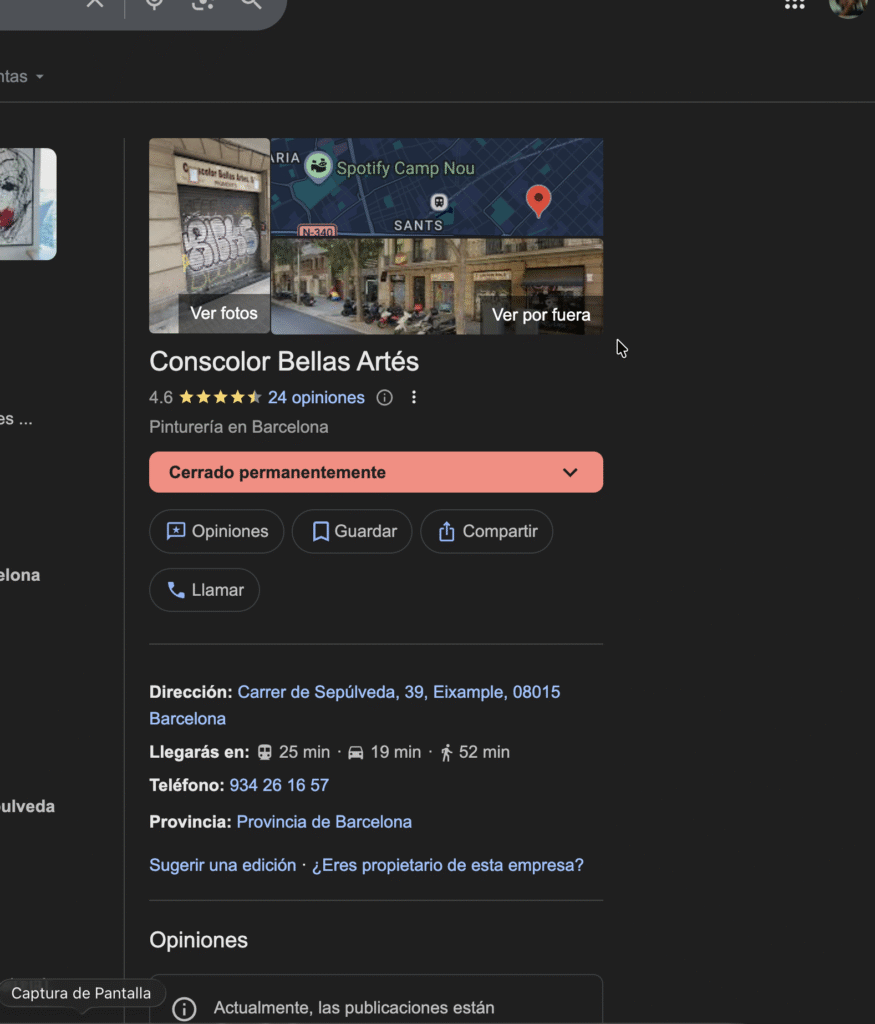Viewport: 875px width, 1024px height.
Task: Open the Carrer de Sepúlveda address link
Action: coord(398,692)
